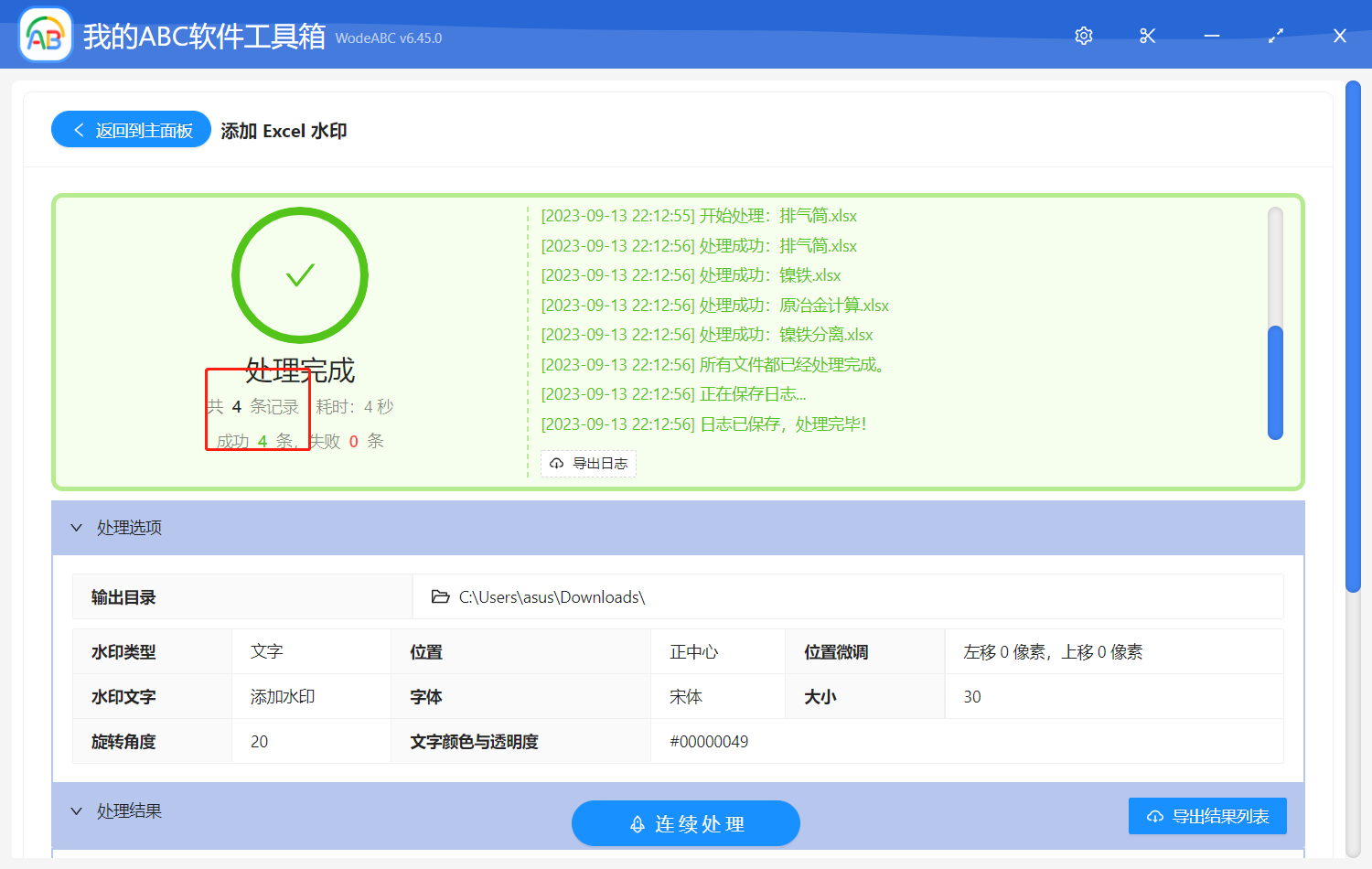The image size is (1372, 869).
Task: Select the #00000049 color value
Action: 710,741
